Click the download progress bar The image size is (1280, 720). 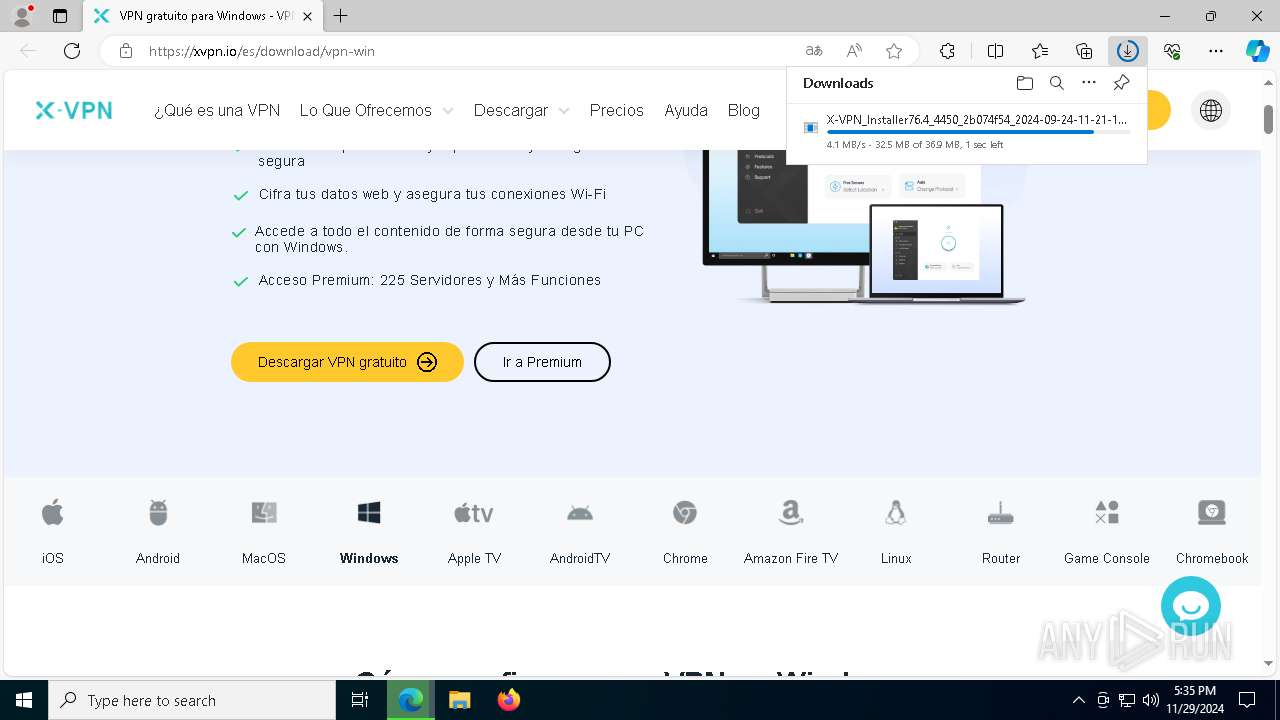pyautogui.click(x=979, y=132)
